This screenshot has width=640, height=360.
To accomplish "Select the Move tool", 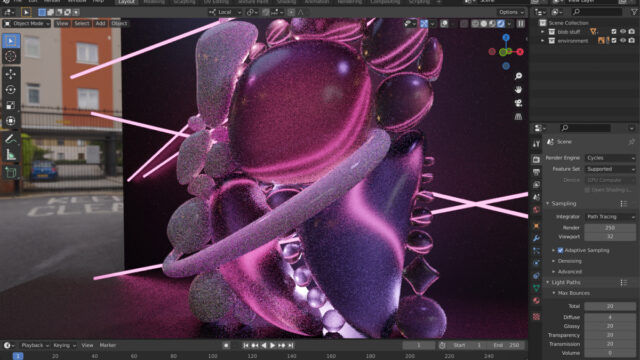I will (x=11, y=74).
